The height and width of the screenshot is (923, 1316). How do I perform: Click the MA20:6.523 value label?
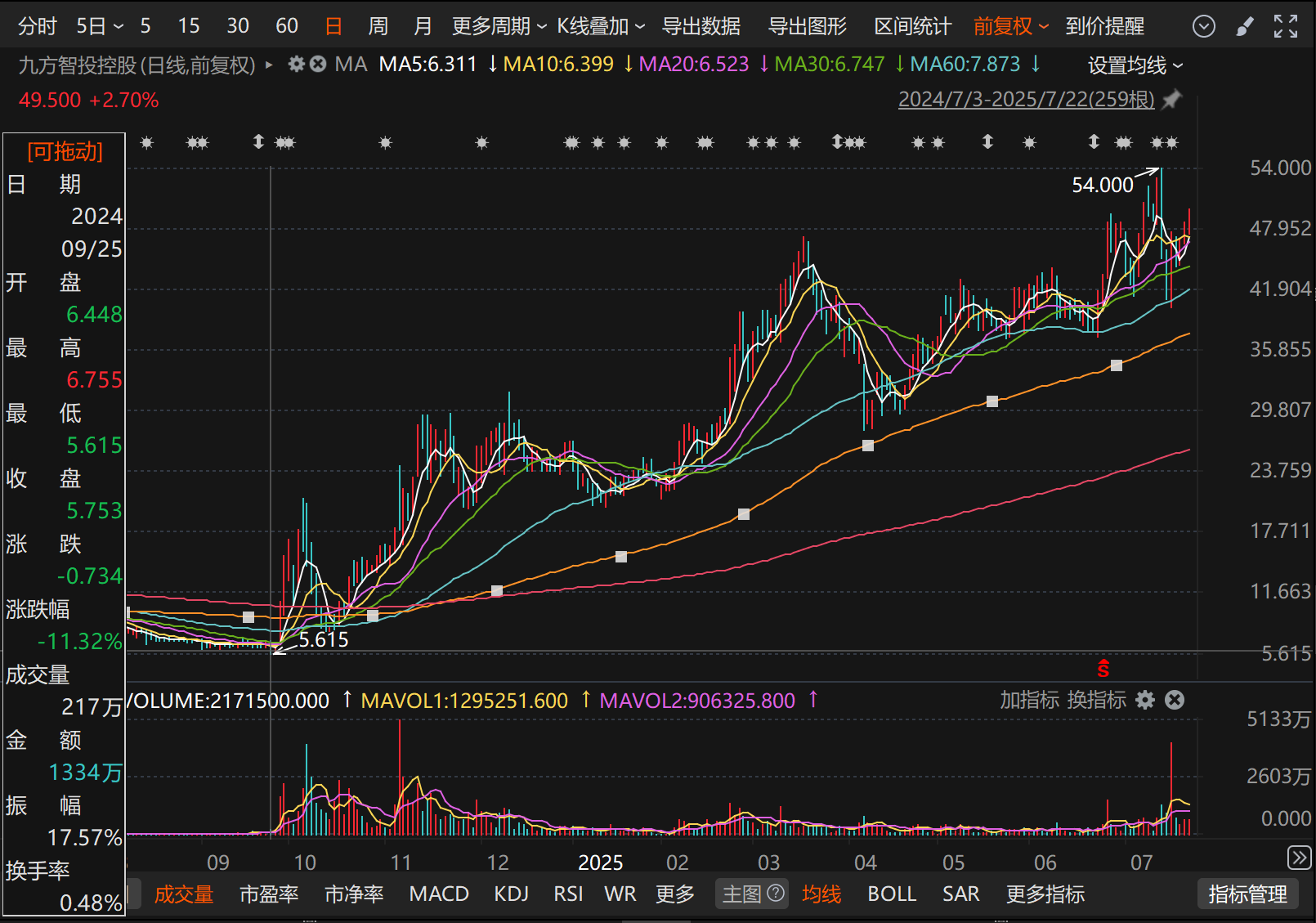pos(694,64)
